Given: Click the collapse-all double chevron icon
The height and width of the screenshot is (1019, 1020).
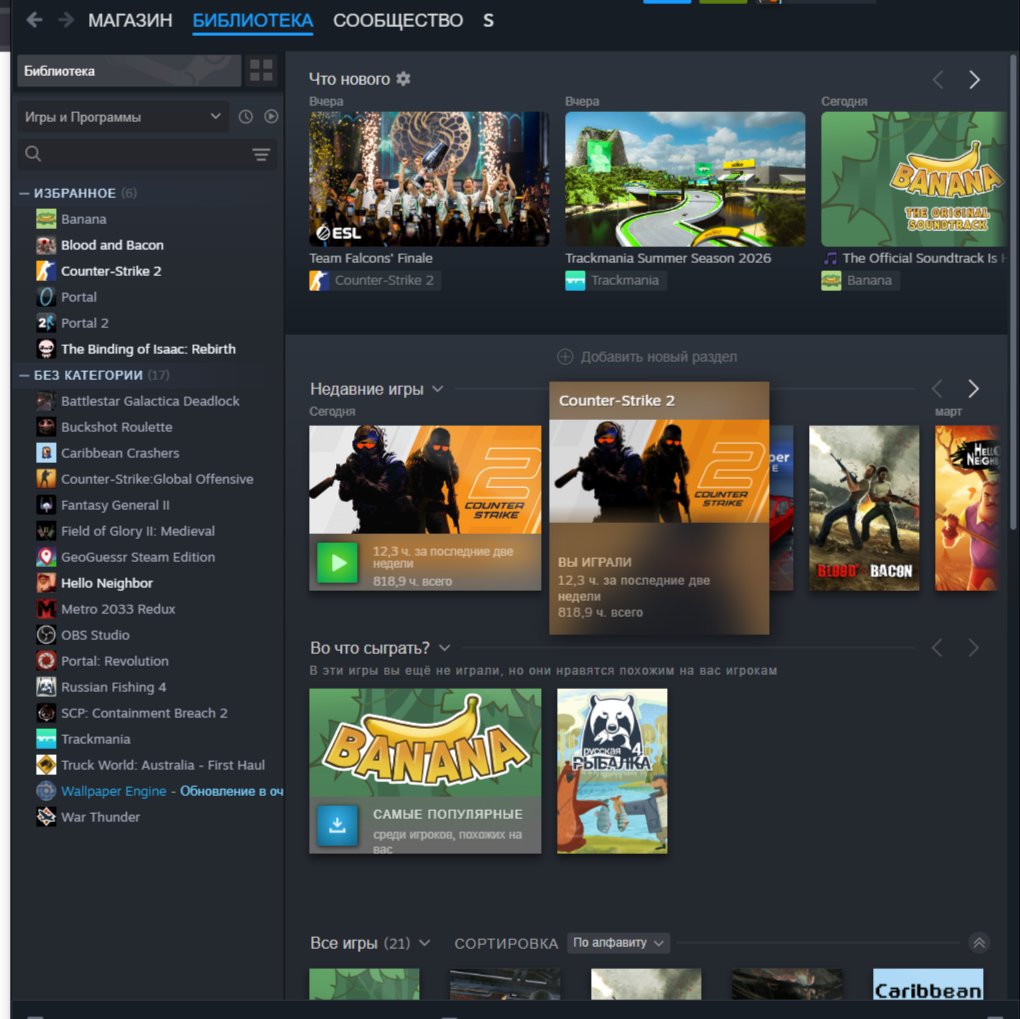Looking at the screenshot, I should (x=979, y=942).
